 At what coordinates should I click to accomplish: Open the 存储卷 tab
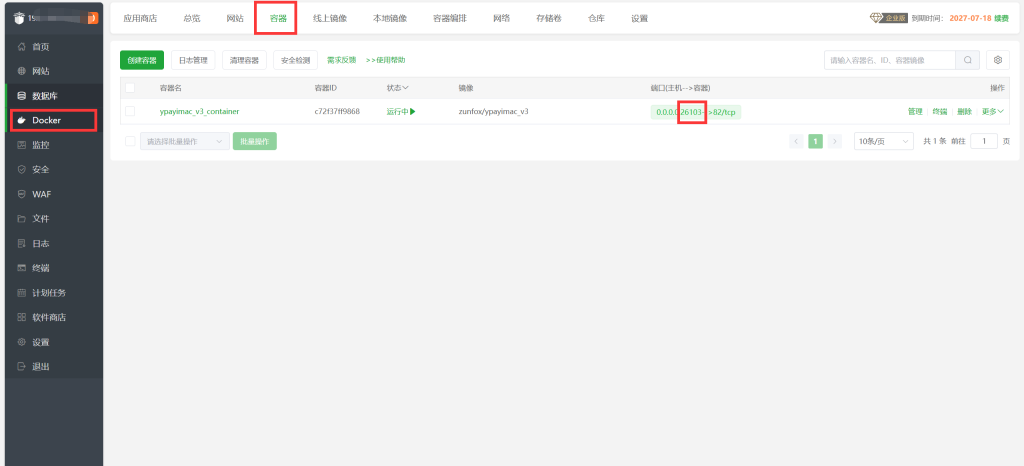(x=549, y=18)
